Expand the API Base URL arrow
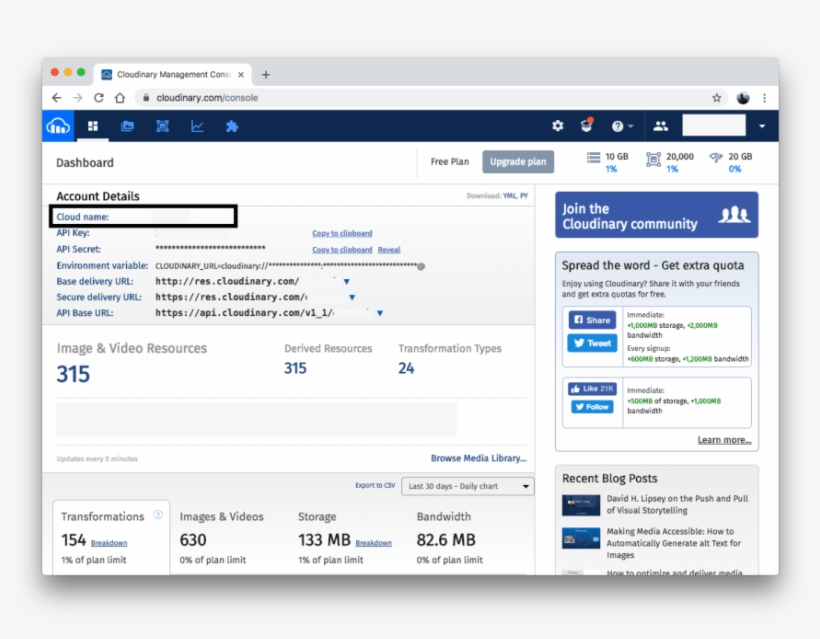This screenshot has height=639, width=820. [x=380, y=313]
